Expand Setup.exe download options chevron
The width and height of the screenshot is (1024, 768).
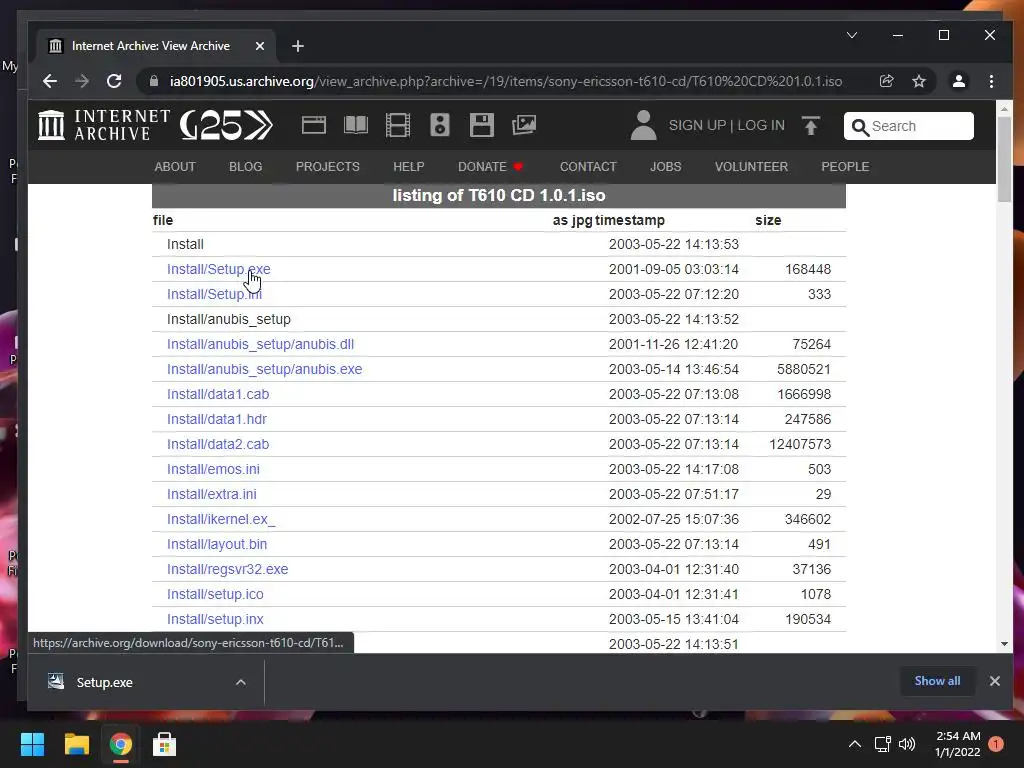click(240, 682)
